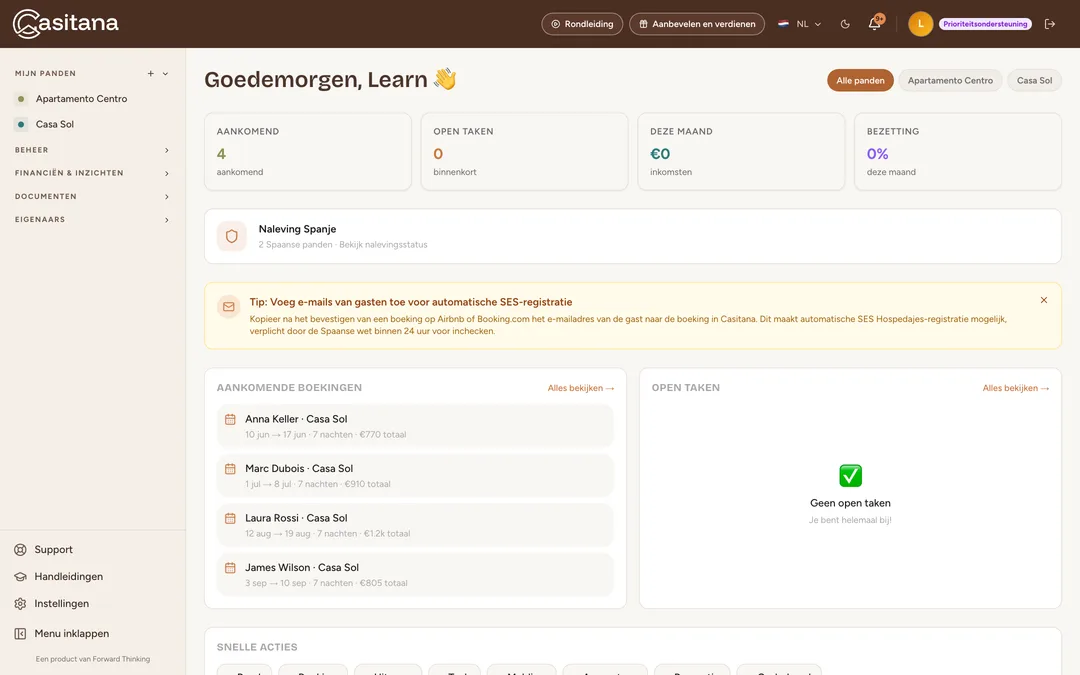Expand the Documenten sidebar section

click(92, 196)
